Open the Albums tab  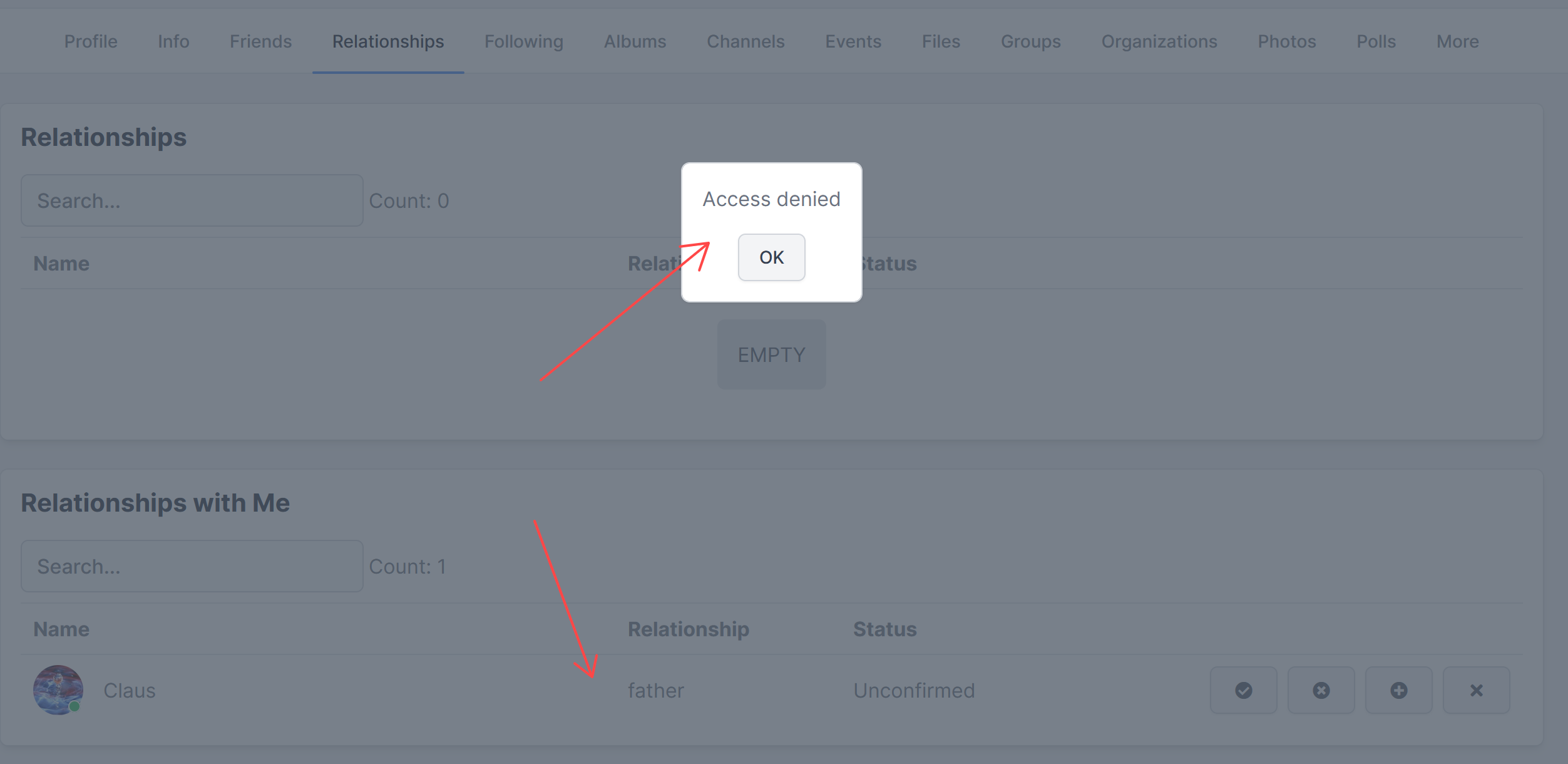(x=635, y=41)
